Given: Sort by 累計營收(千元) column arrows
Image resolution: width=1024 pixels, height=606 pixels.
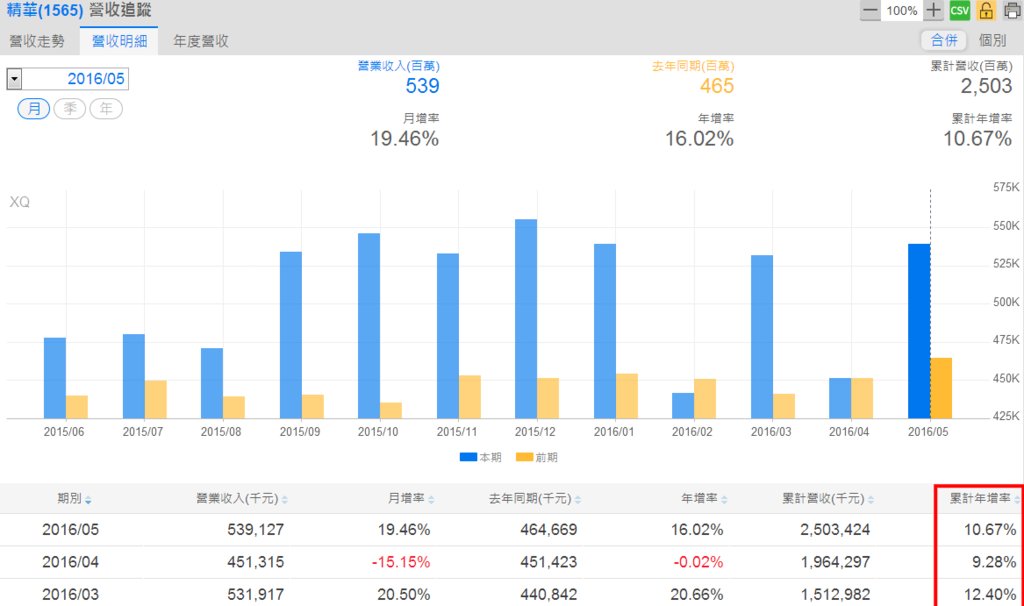Looking at the screenshot, I should [x=871, y=500].
